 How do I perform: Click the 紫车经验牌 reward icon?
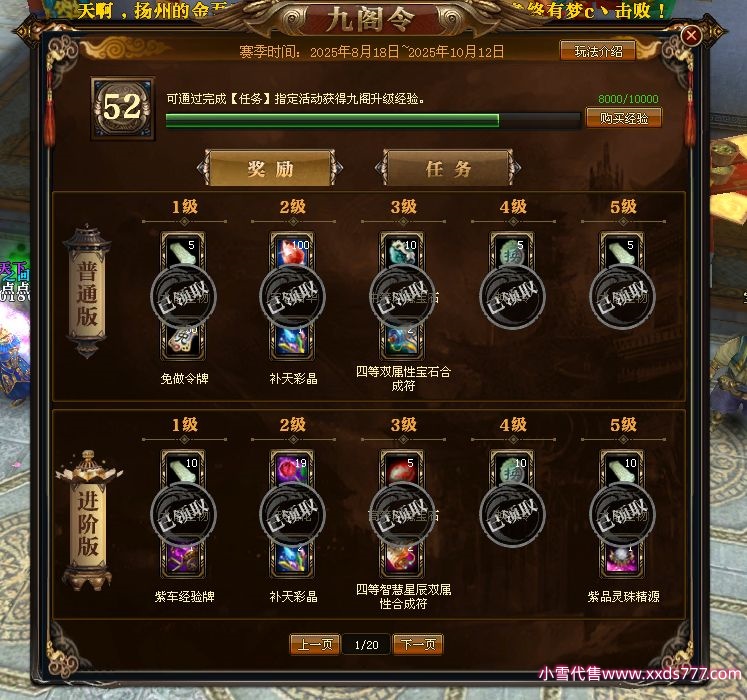pos(183,558)
